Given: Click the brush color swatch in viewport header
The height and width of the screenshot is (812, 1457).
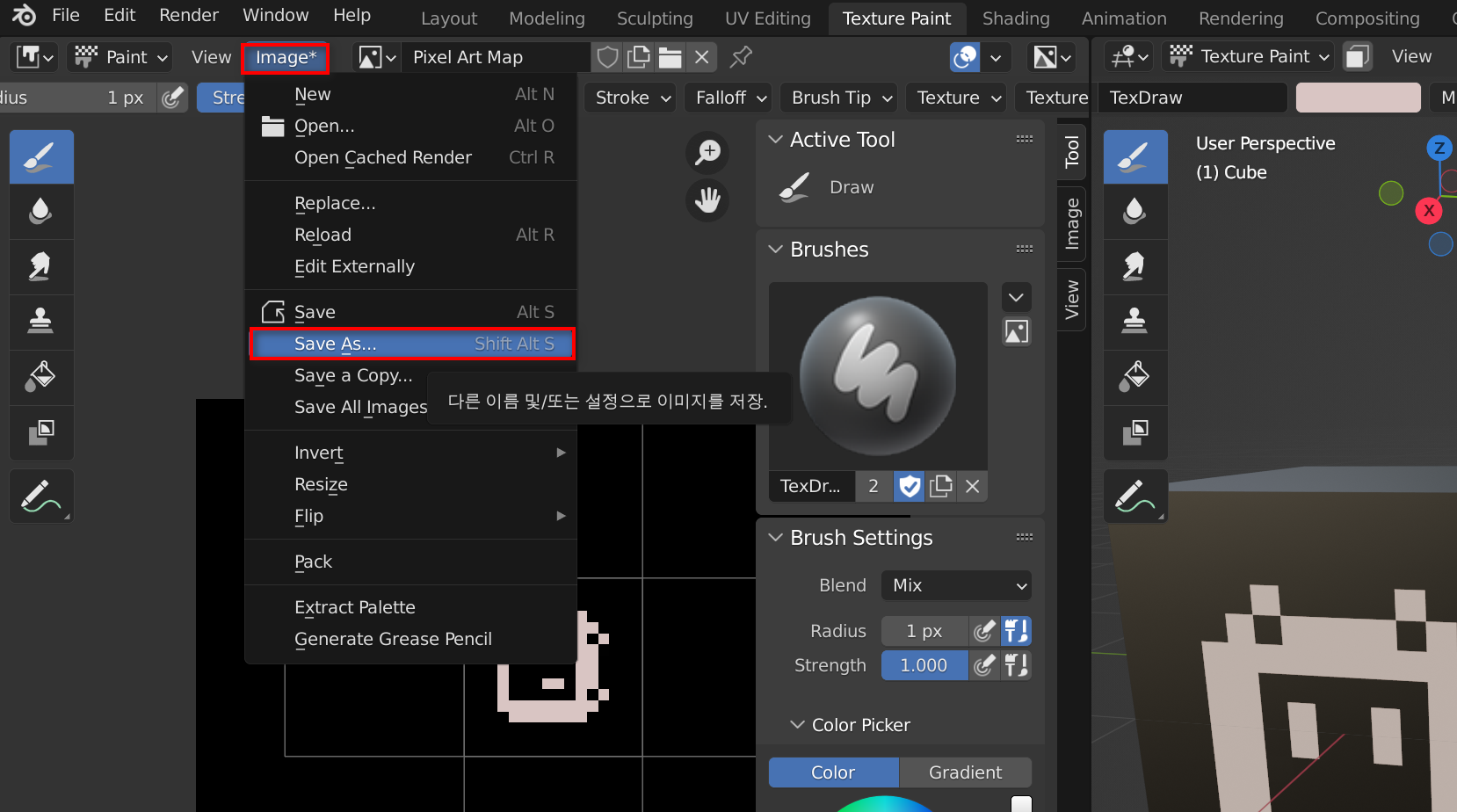Looking at the screenshot, I should [1358, 98].
